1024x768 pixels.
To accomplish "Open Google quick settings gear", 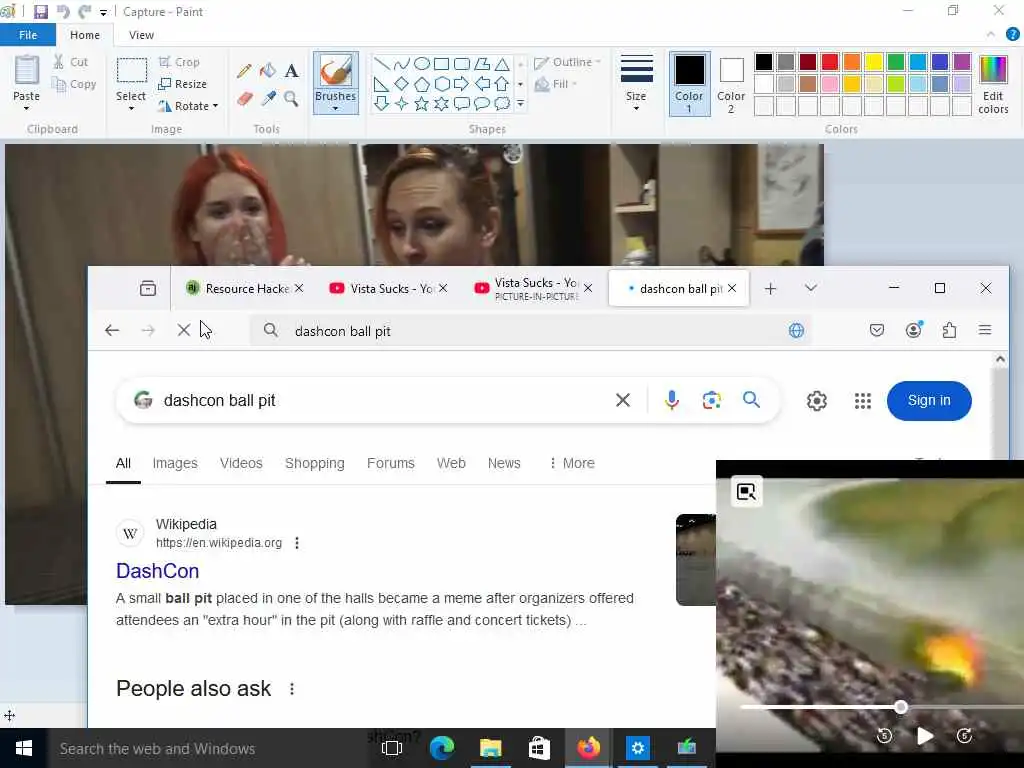I will pyautogui.click(x=816, y=400).
